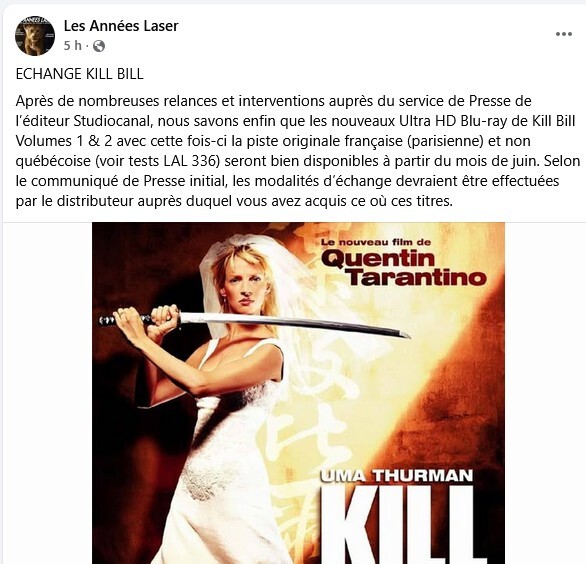
Task: Click the UMA THURMAN credit on poster
Action: pyautogui.click(x=397, y=475)
